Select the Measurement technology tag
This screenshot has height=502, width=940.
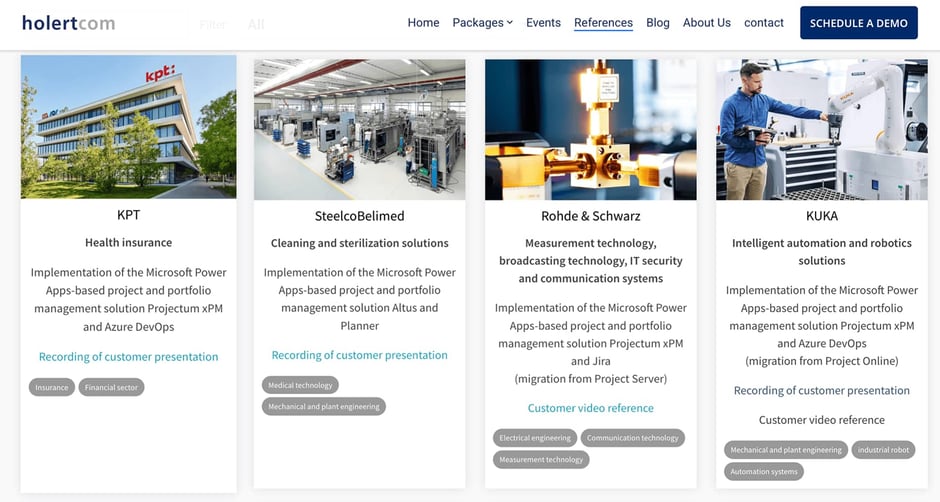point(541,459)
